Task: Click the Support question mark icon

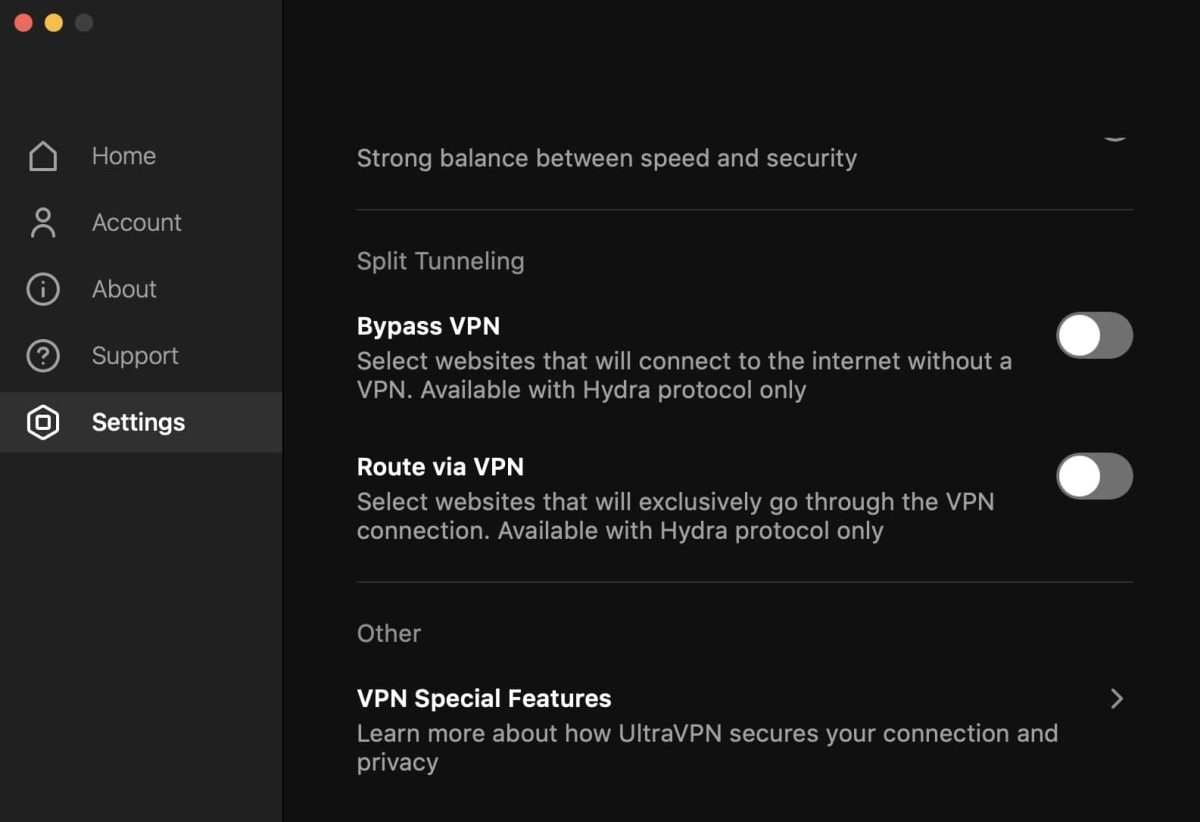Action: pos(43,356)
